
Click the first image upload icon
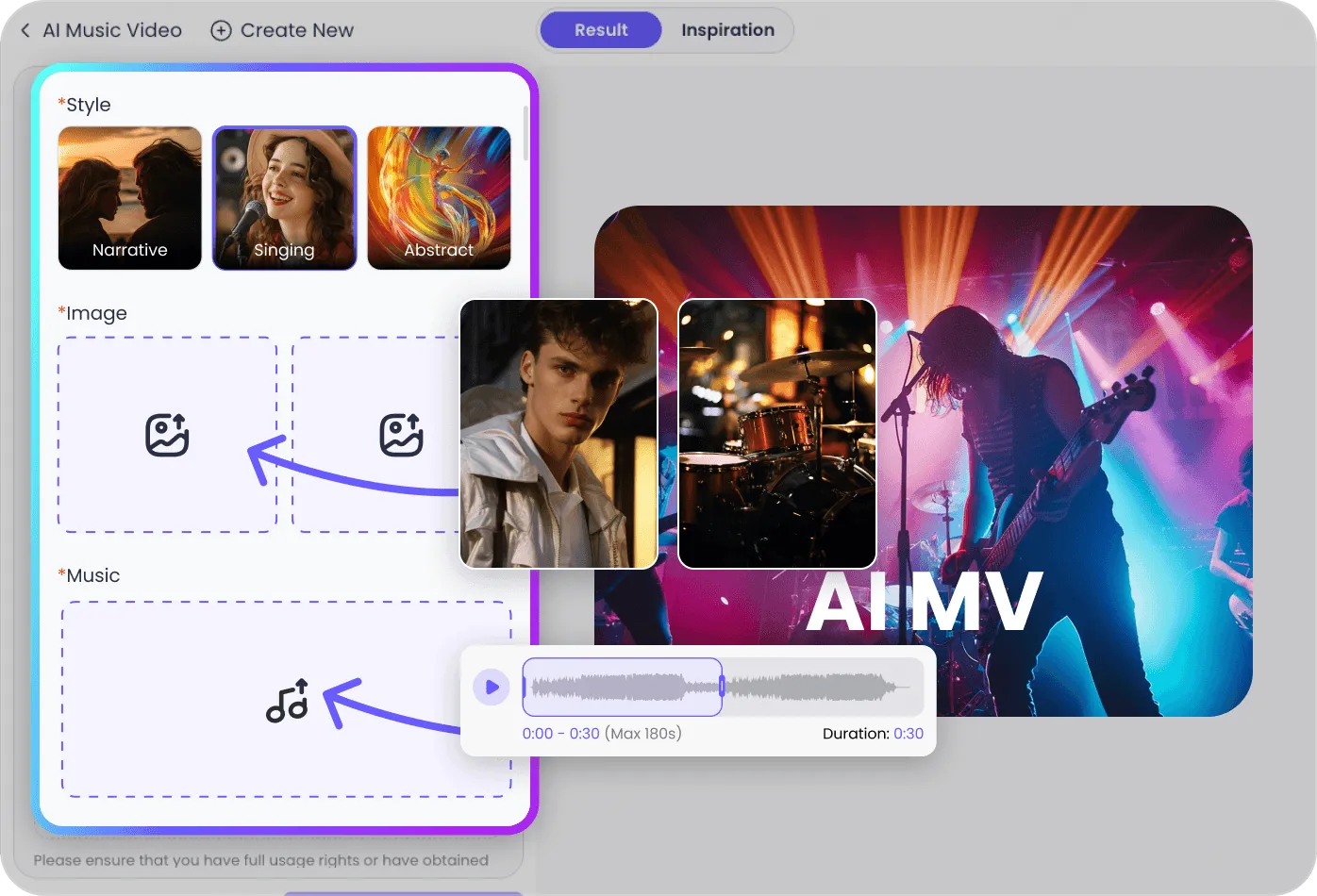pos(166,436)
